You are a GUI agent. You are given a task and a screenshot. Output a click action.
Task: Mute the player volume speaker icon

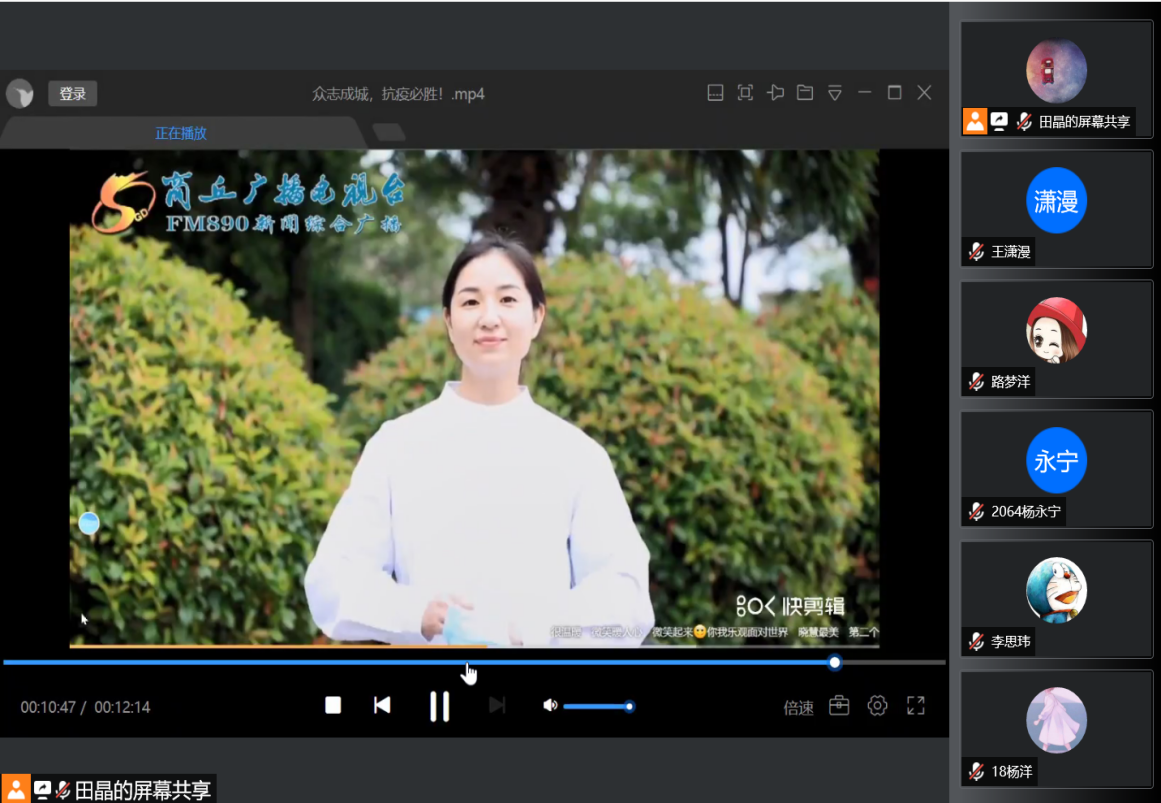click(549, 706)
